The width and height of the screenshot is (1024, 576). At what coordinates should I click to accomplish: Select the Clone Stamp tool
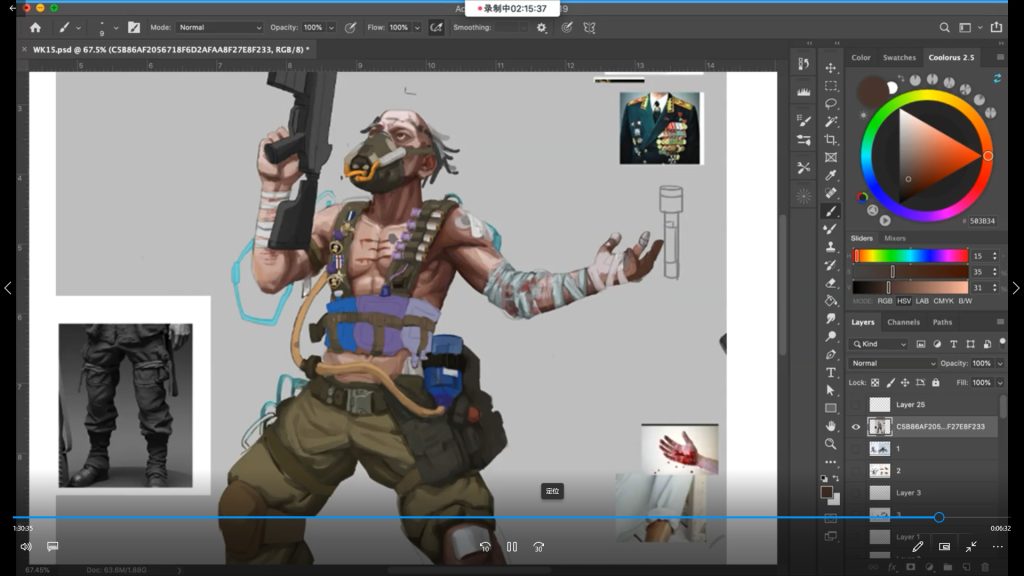point(831,247)
